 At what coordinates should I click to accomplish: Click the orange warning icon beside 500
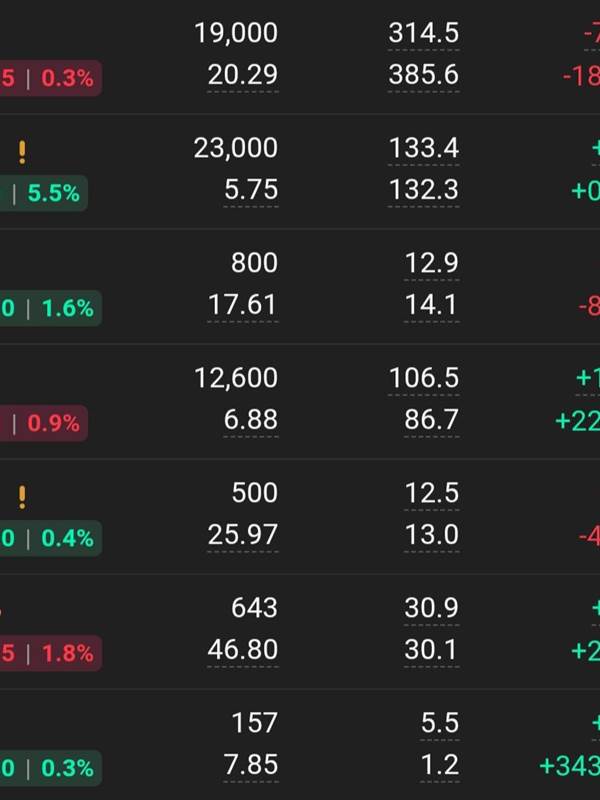22,497
